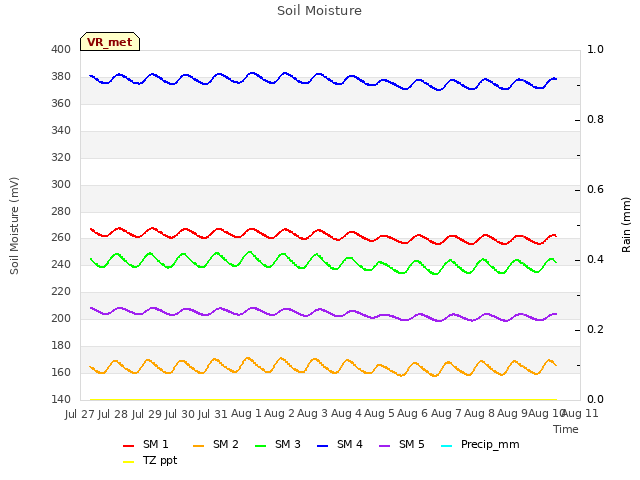
Task: Click the 160 left axis value
Action: (61, 372)
